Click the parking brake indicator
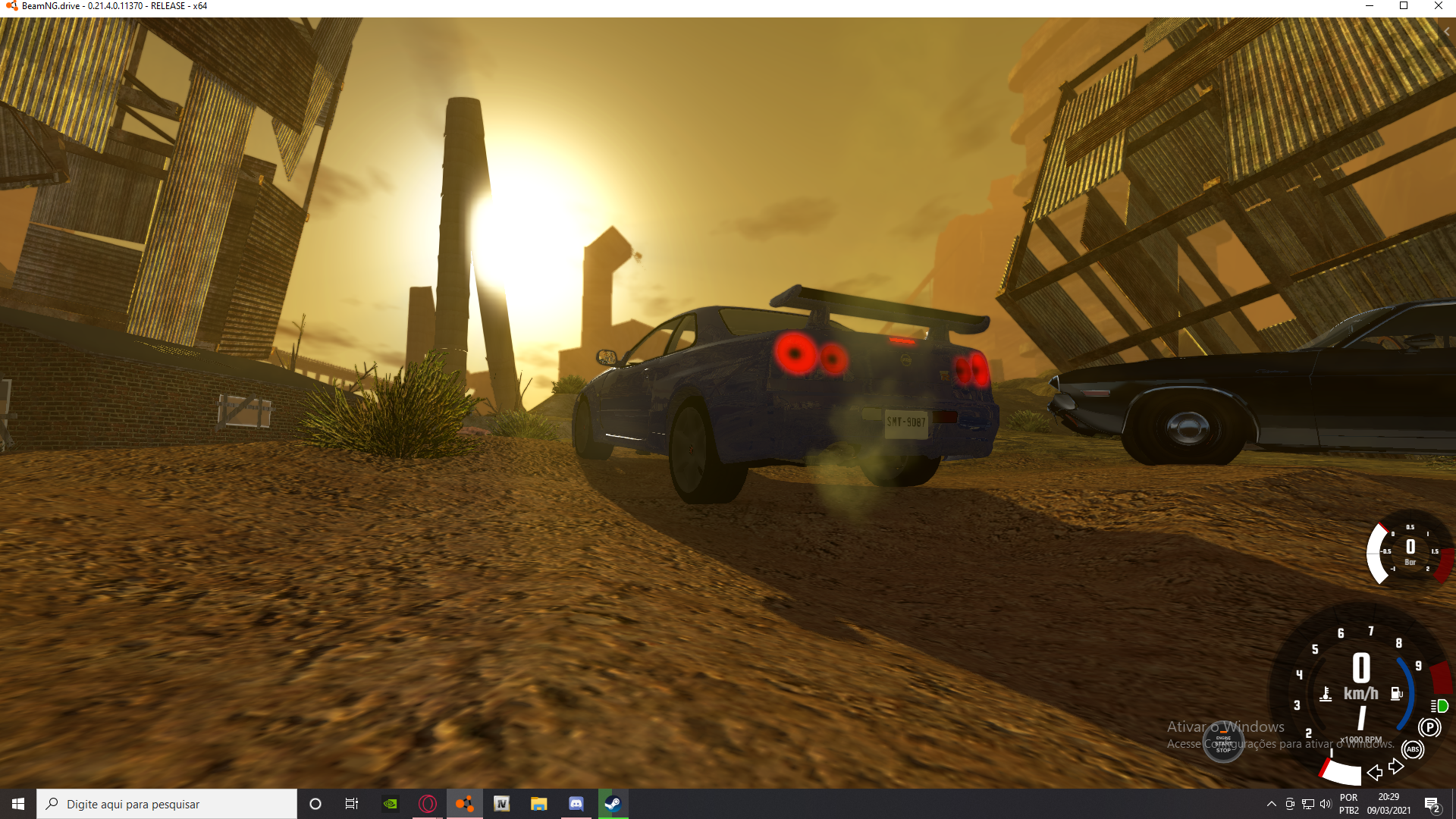1456x819 pixels. click(1429, 728)
